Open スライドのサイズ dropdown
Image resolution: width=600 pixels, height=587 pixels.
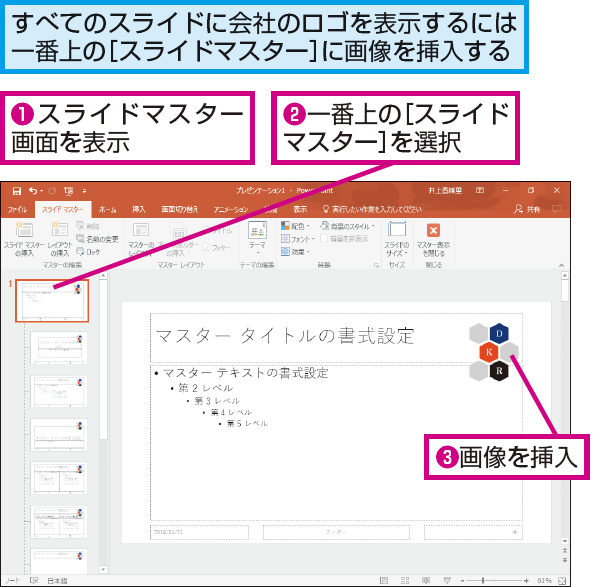point(397,239)
